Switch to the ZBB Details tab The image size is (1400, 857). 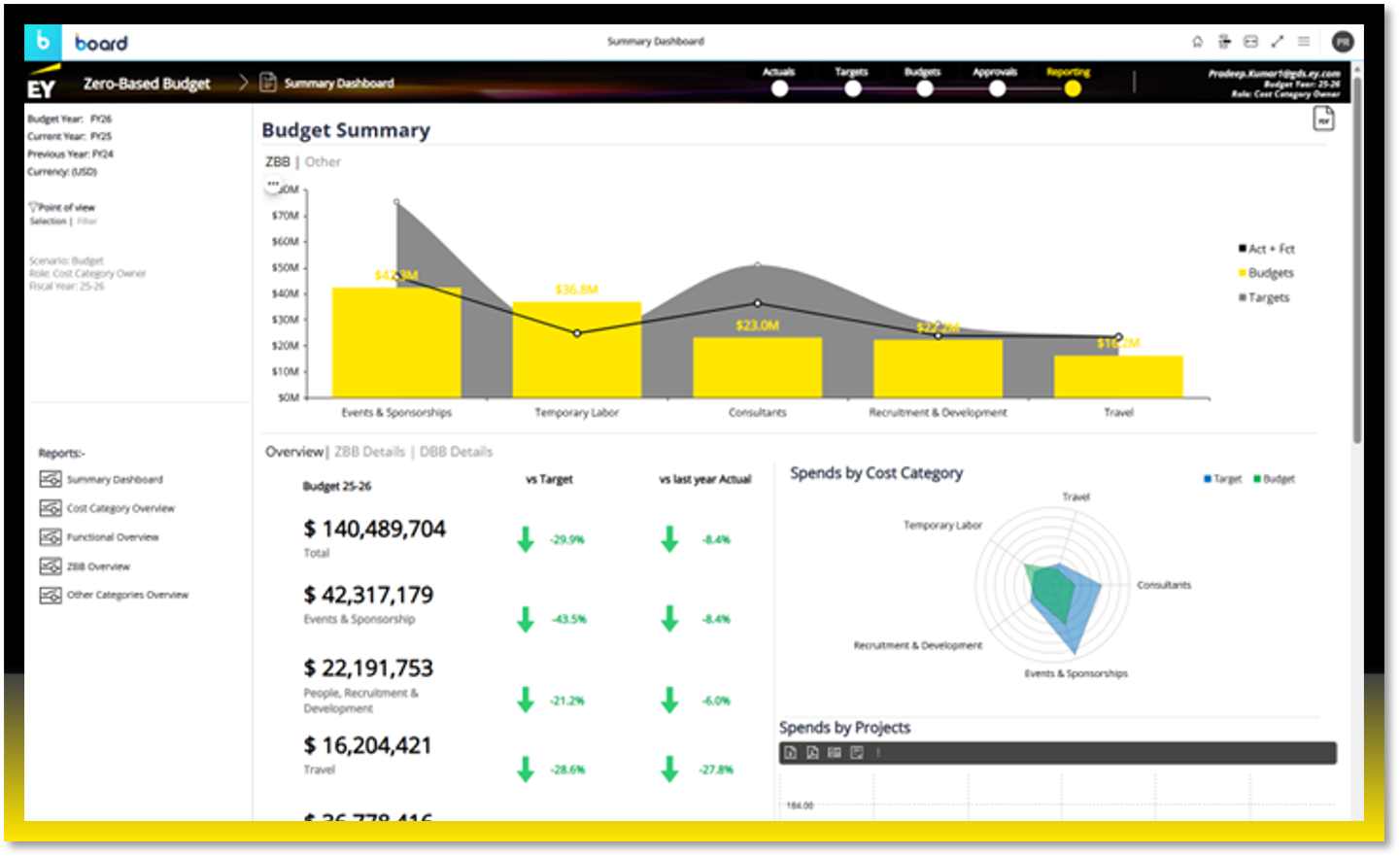point(369,452)
